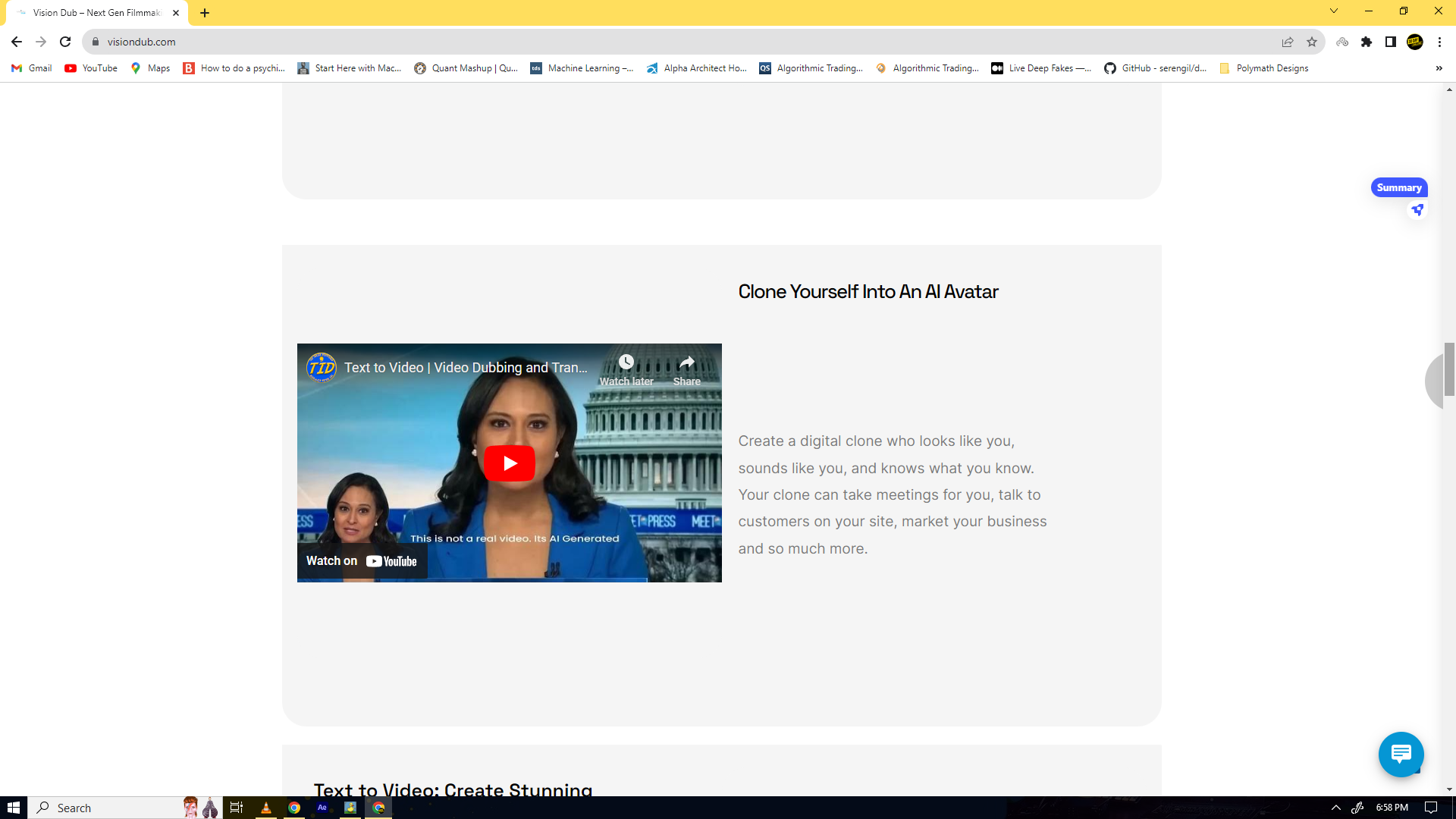The image size is (1456, 819).
Task: Open tab search dropdown arrow
Action: (x=1333, y=11)
